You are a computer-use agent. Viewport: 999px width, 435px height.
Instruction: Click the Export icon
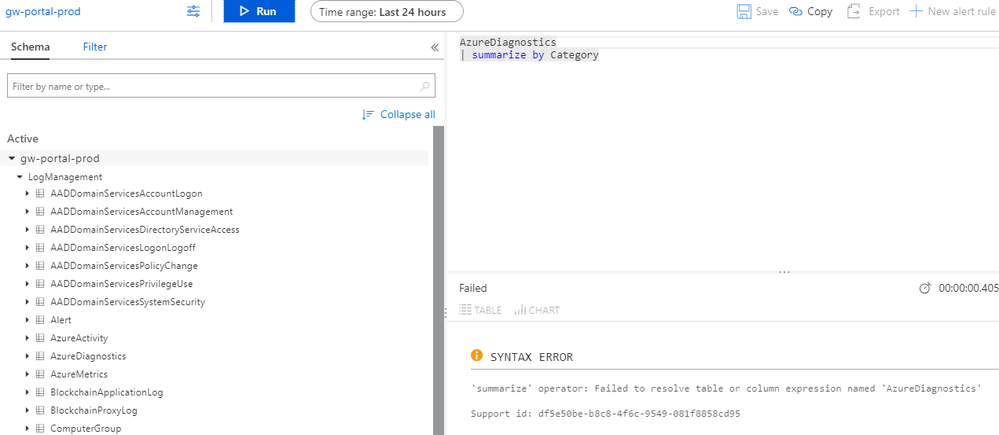854,12
